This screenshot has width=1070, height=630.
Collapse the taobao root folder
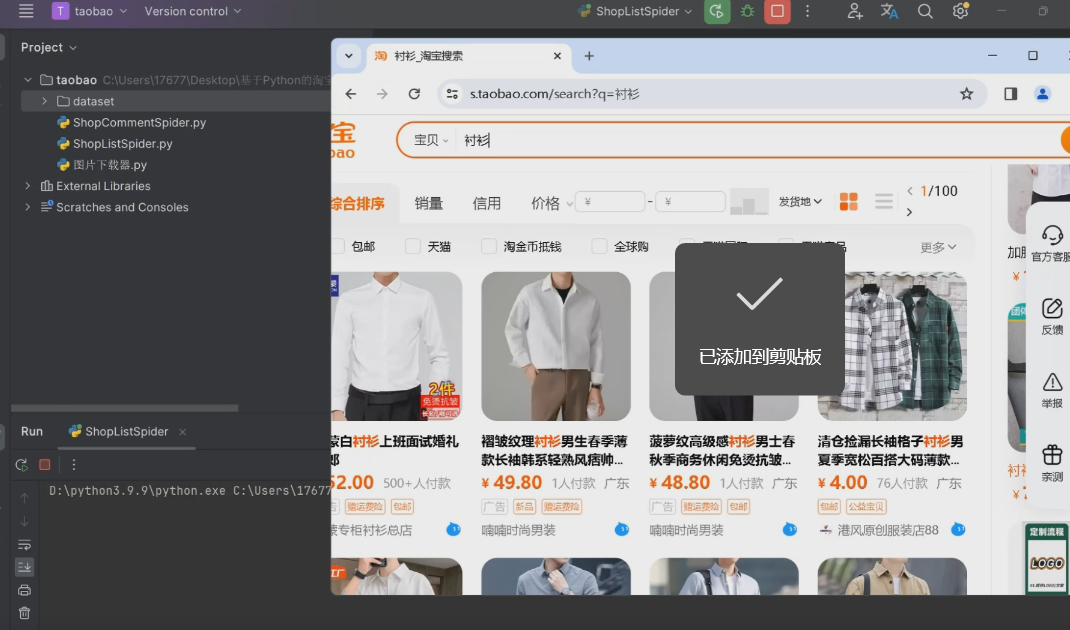click(x=28, y=80)
